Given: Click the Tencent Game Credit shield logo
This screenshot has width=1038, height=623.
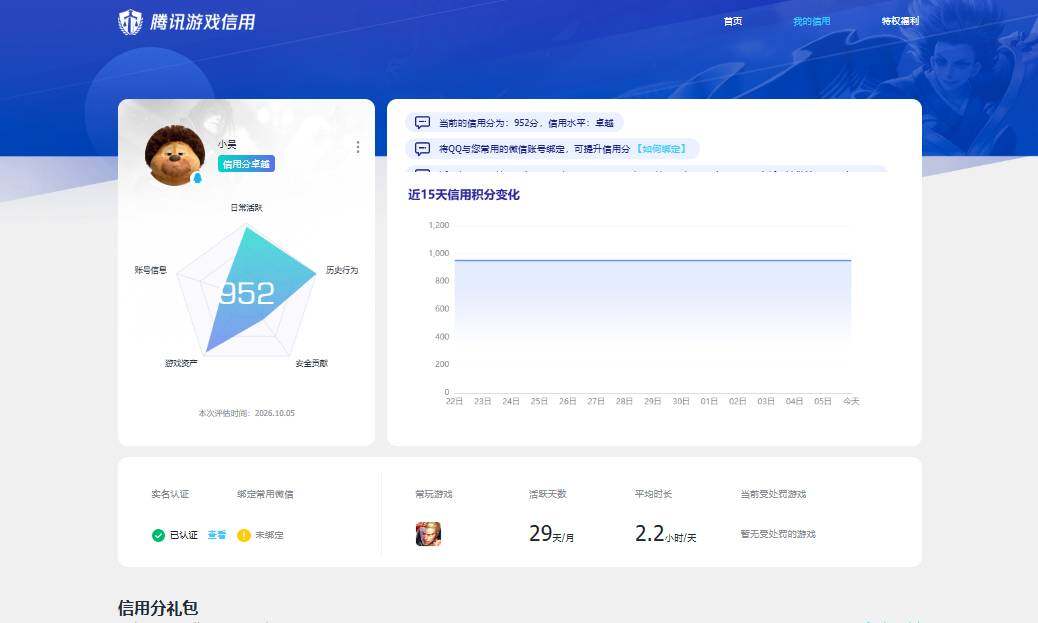Looking at the screenshot, I should 130,22.
